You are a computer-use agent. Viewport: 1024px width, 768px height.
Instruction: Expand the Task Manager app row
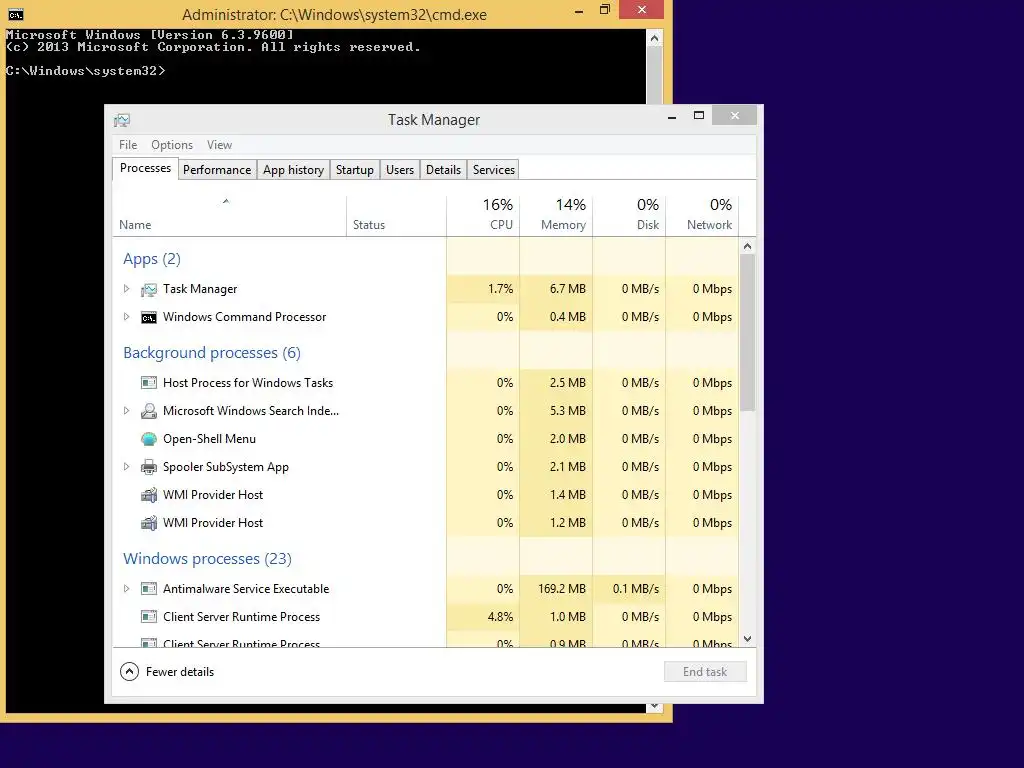[127, 289]
